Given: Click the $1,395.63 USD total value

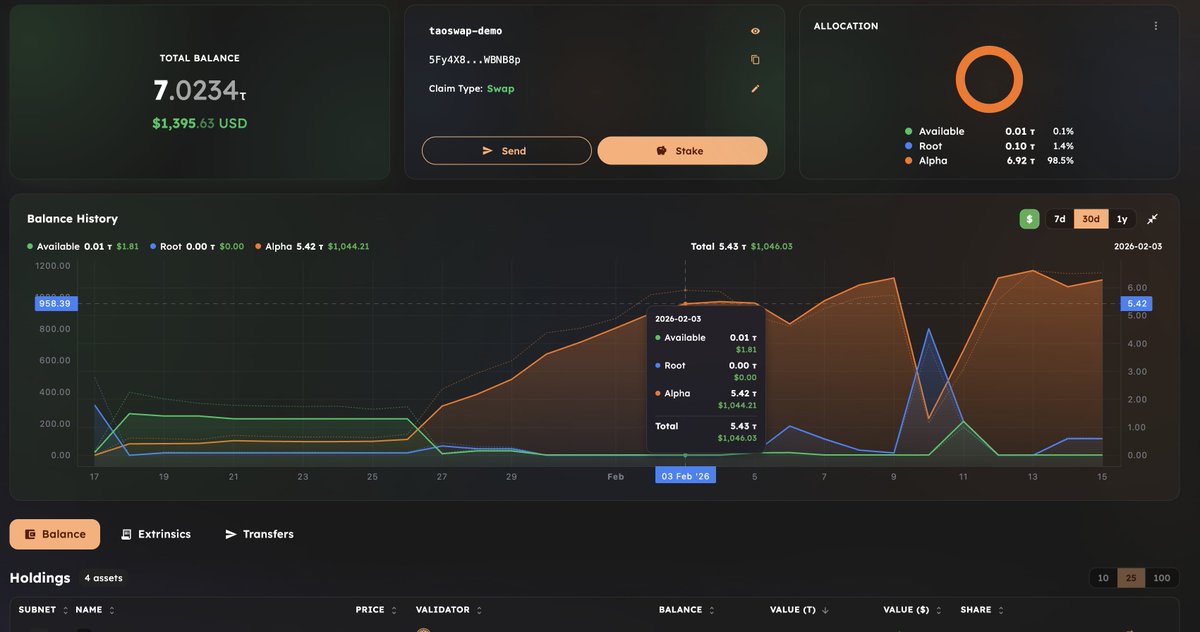Looking at the screenshot, I should click(x=200, y=123).
